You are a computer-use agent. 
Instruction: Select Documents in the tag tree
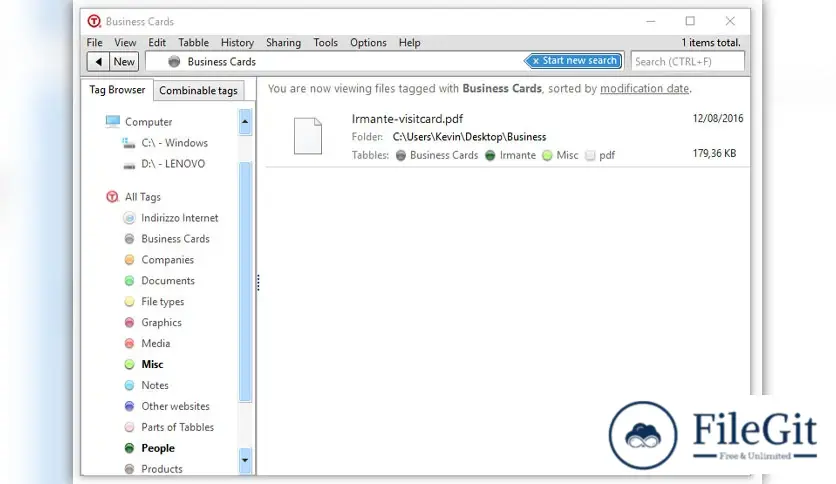[x=168, y=280]
